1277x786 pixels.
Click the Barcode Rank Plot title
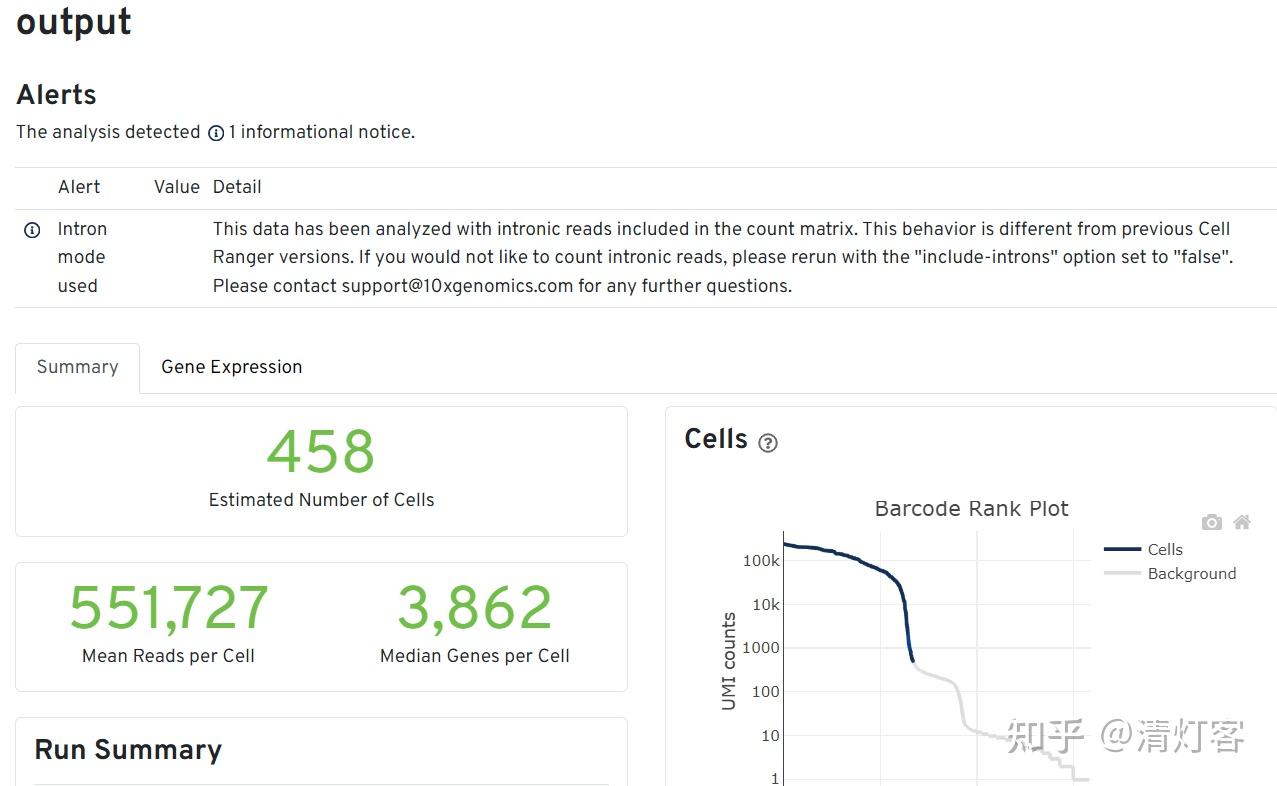(971, 508)
